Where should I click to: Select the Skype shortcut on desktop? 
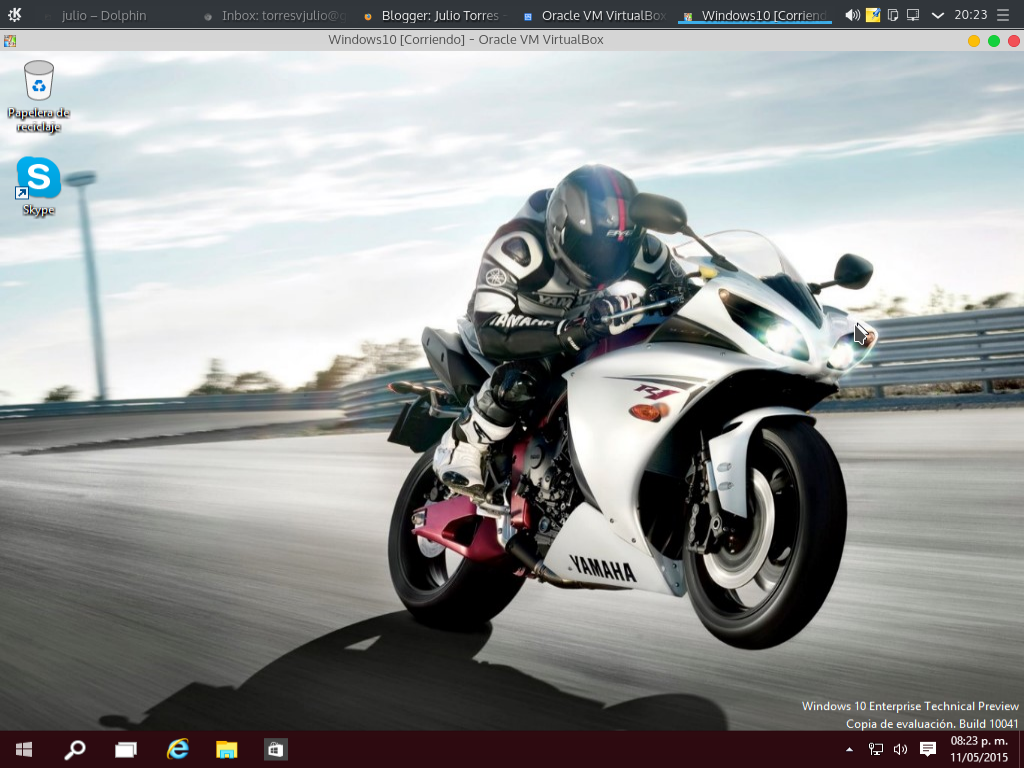click(39, 186)
